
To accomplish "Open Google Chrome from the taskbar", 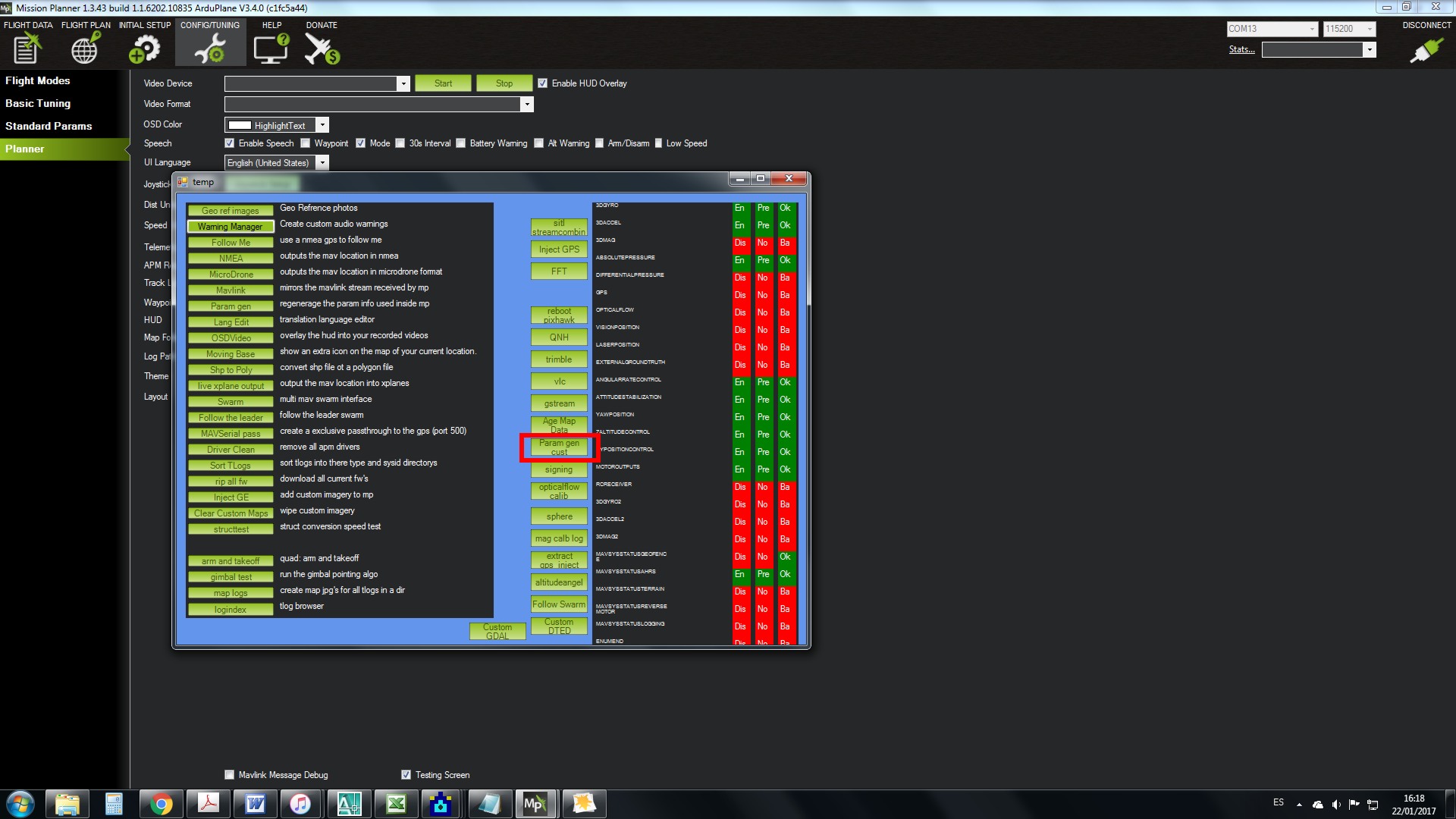I will [x=161, y=804].
